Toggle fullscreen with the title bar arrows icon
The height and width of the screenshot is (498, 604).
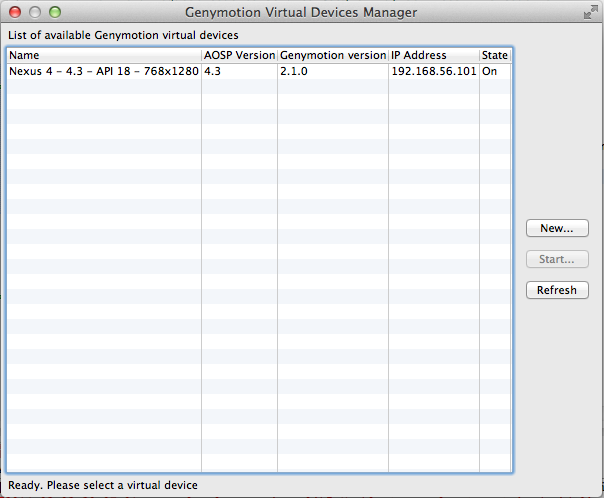[x=591, y=12]
